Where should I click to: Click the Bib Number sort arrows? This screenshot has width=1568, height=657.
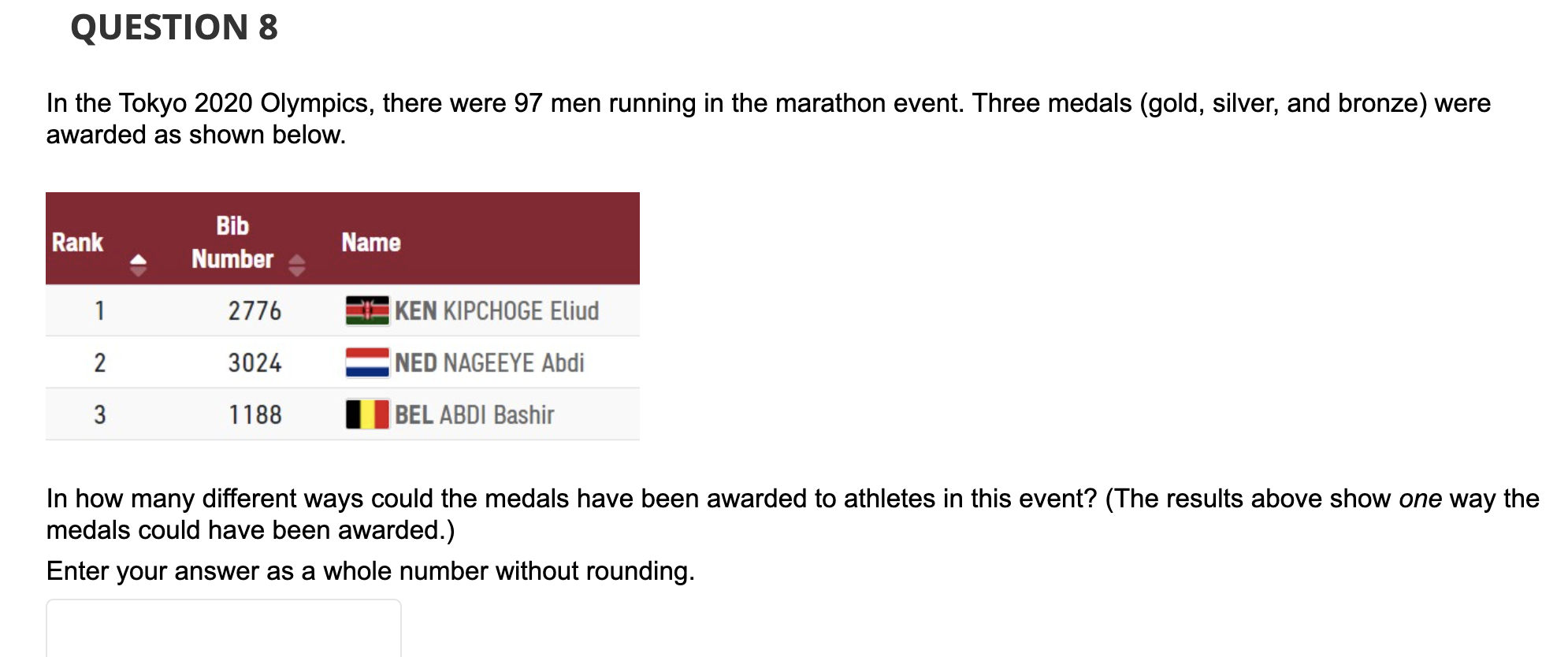coord(296,265)
